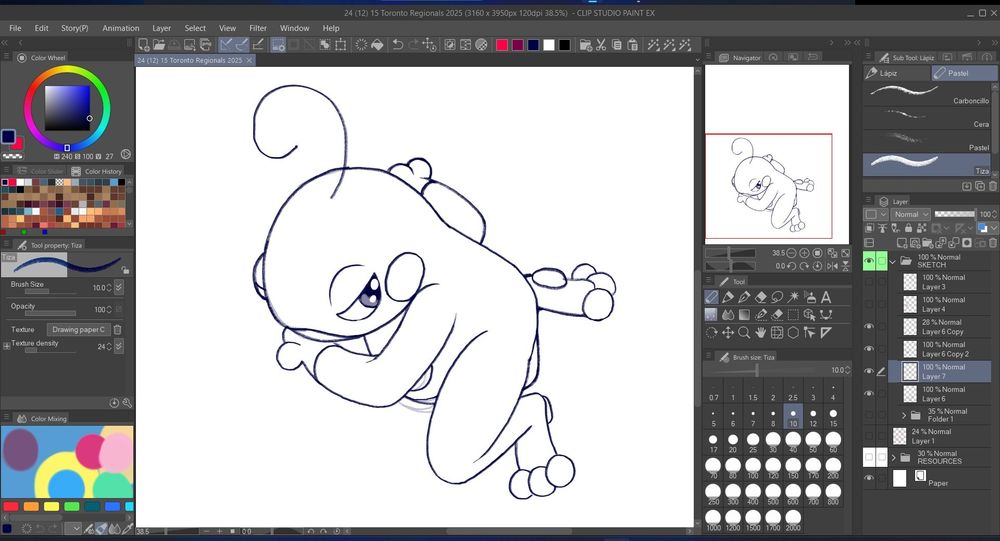This screenshot has width=1000, height=541.
Task: Select the Zoom magnifier tool
Action: pos(744,332)
